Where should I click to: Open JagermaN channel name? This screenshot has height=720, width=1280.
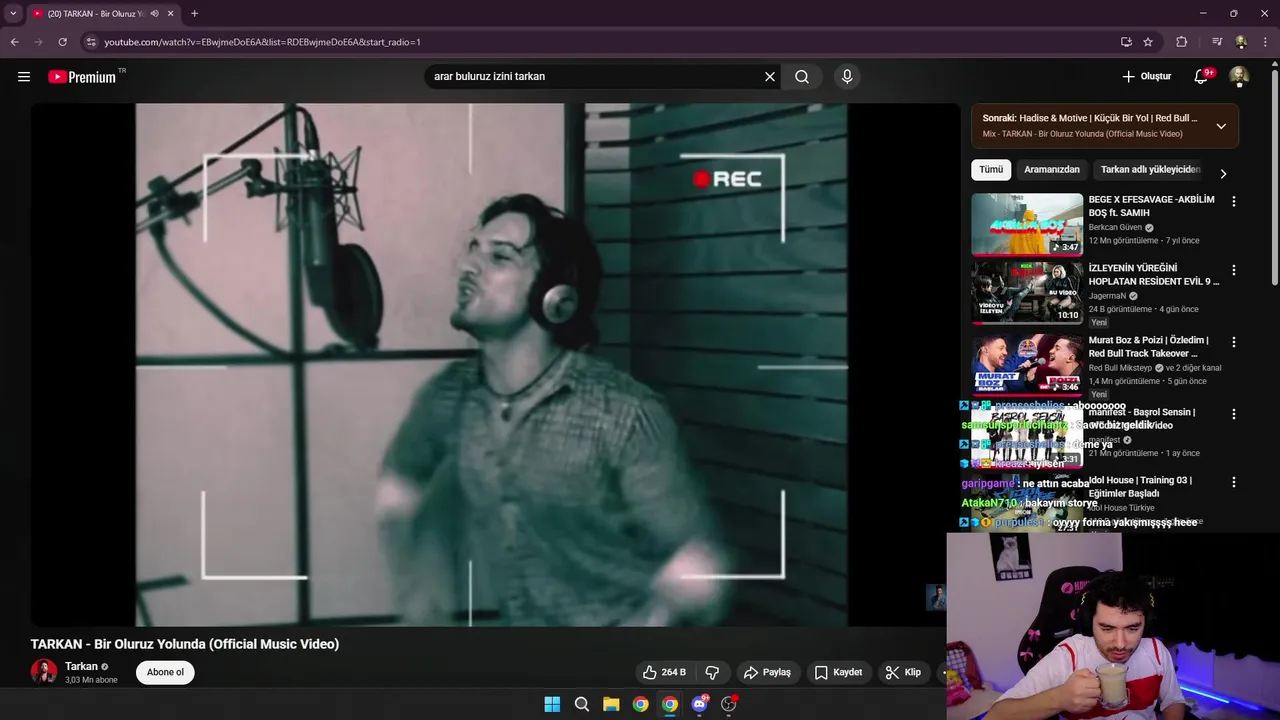click(1107, 296)
